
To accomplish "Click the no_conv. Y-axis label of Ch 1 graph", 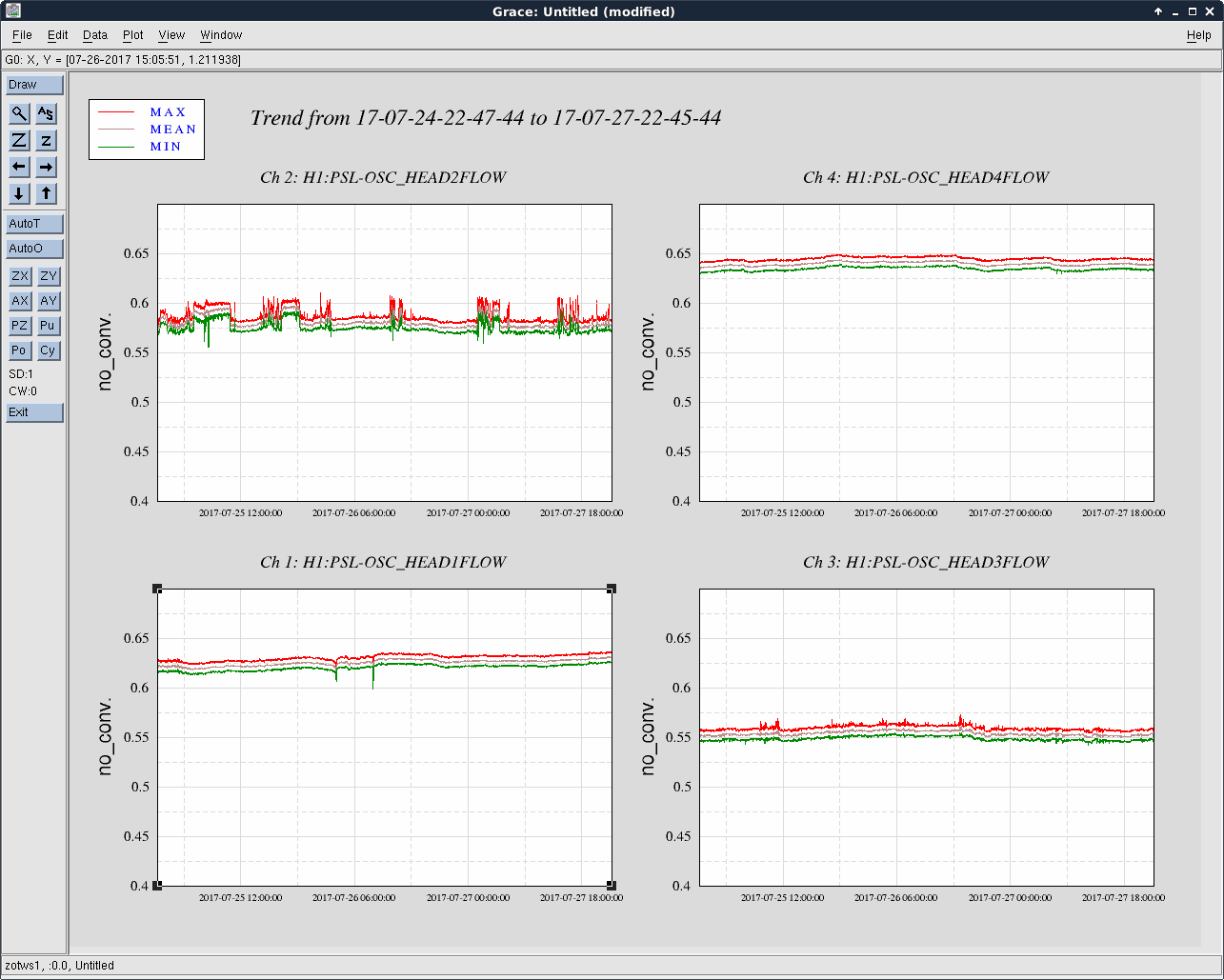I will pyautogui.click(x=105, y=736).
